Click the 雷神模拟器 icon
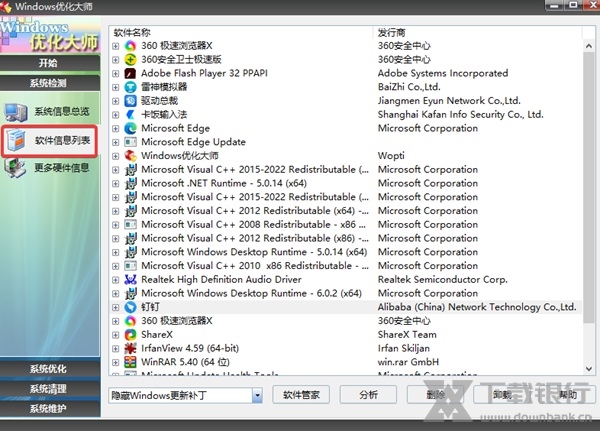This screenshot has height=431, width=600. click(x=130, y=87)
